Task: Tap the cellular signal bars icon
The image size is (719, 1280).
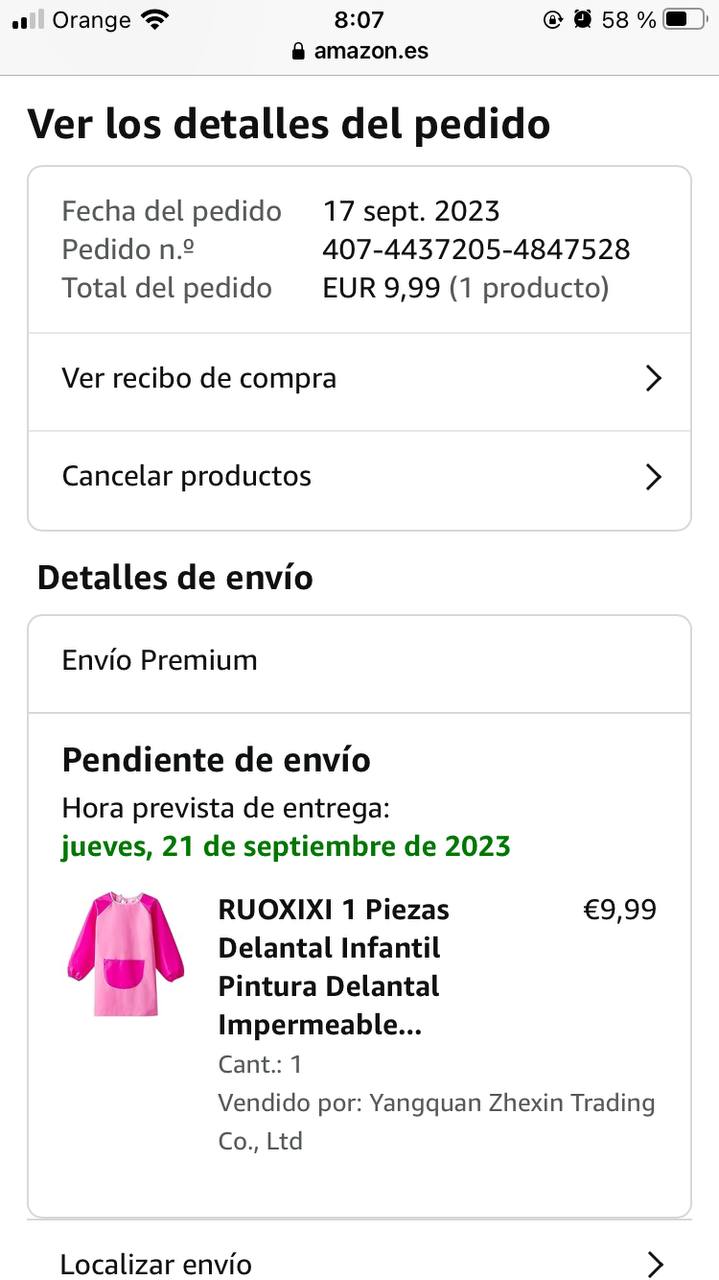Action: 28,20
